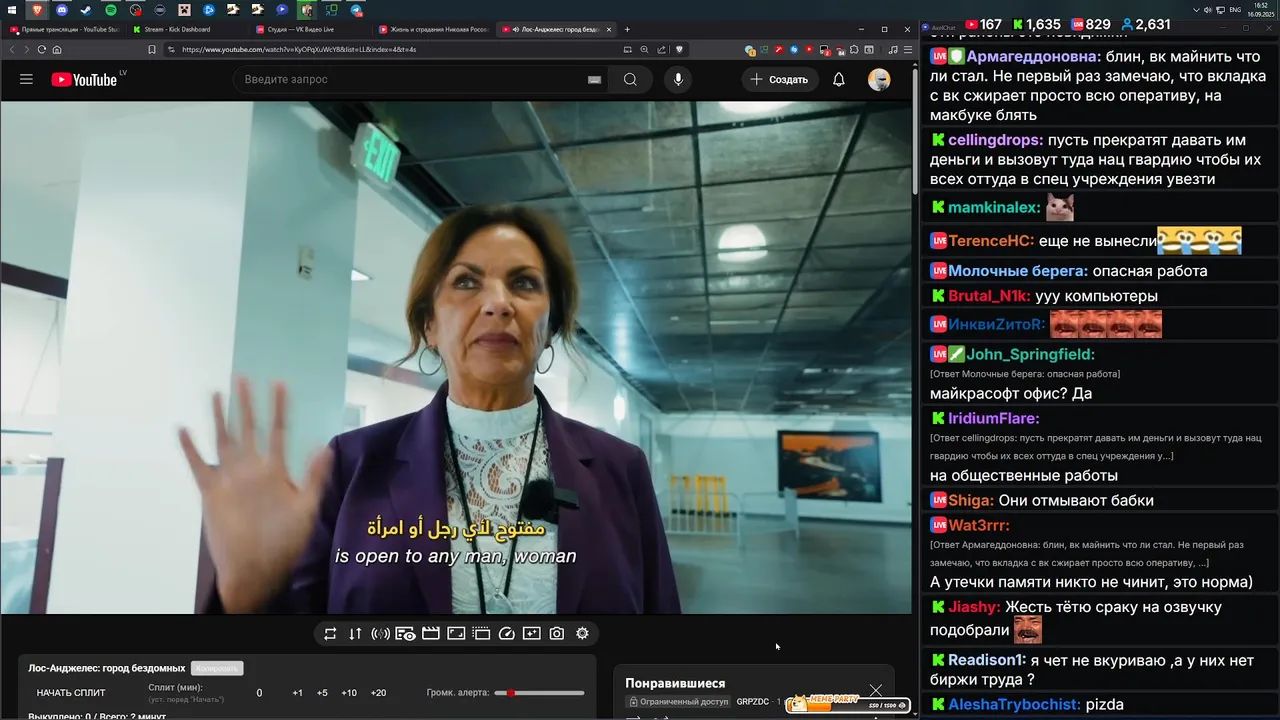
Task: Click the up-down arrows sort icon
Action: (355, 633)
